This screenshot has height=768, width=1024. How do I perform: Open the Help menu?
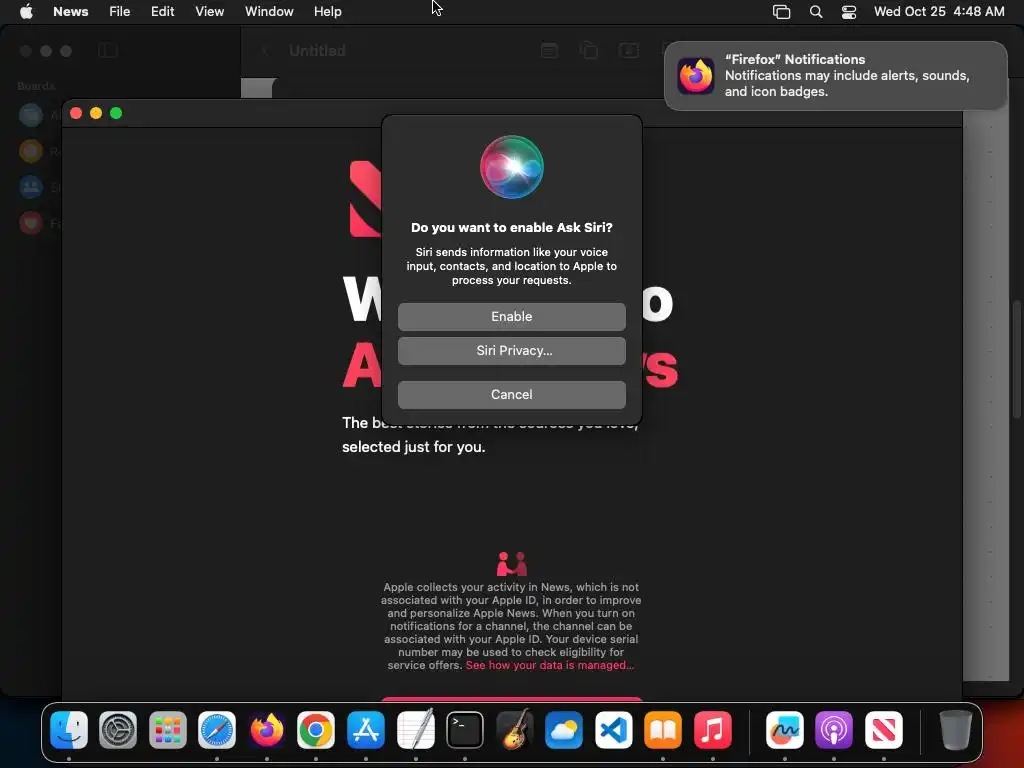(x=327, y=11)
